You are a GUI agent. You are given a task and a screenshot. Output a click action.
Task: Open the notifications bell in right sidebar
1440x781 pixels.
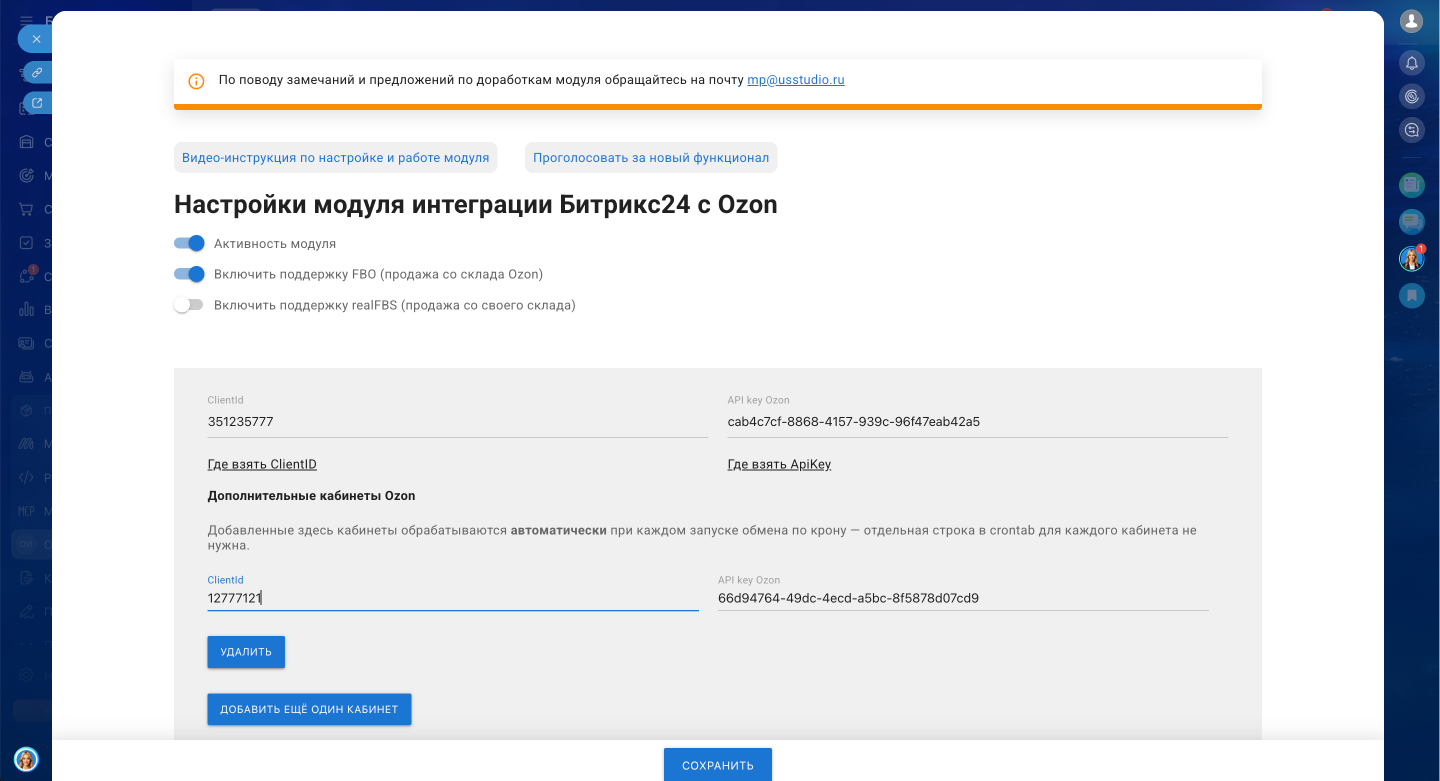click(1411, 63)
